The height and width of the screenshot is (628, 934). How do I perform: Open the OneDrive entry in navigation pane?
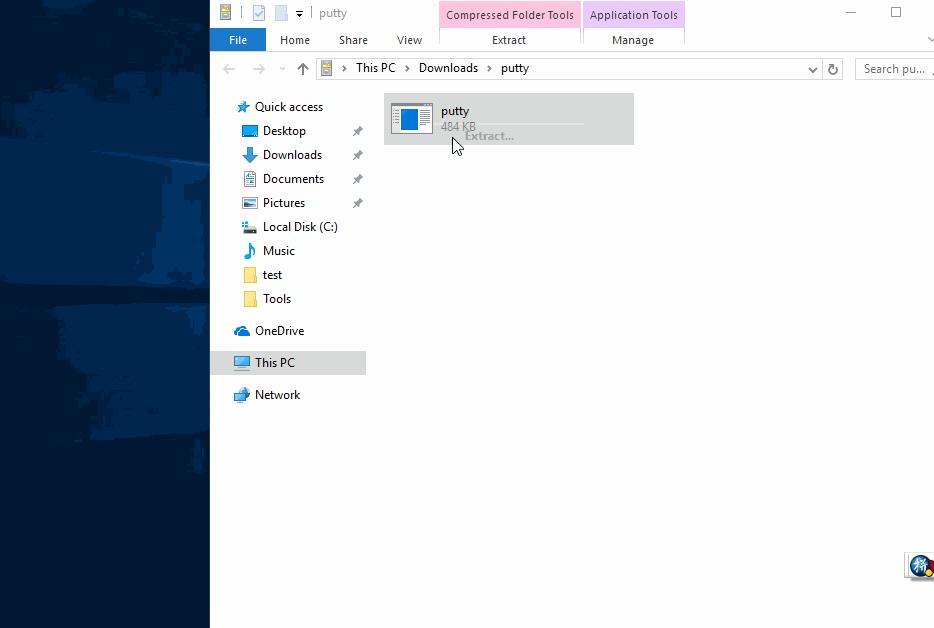tap(277, 331)
